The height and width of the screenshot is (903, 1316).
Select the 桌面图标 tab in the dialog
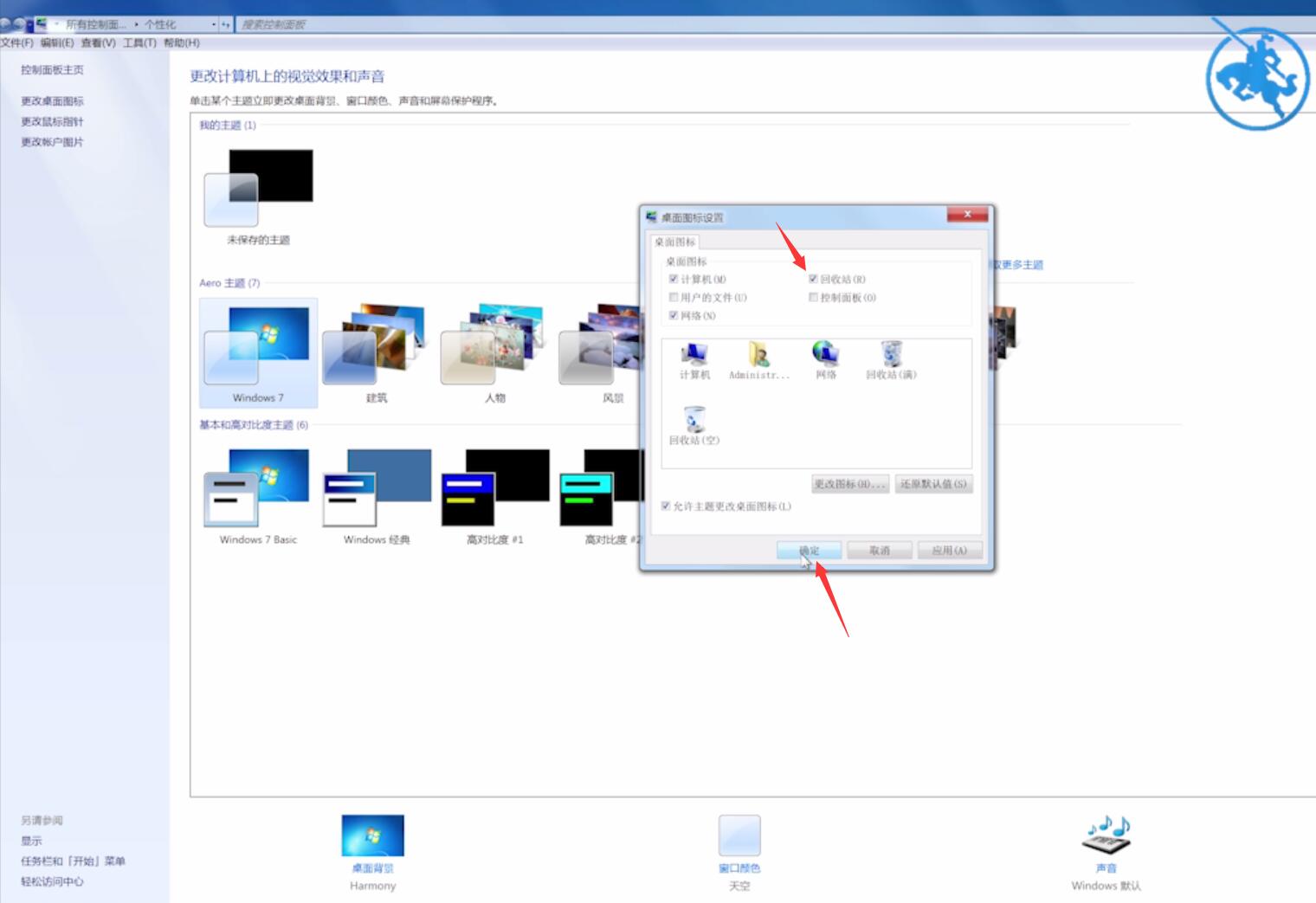pyautogui.click(x=674, y=242)
